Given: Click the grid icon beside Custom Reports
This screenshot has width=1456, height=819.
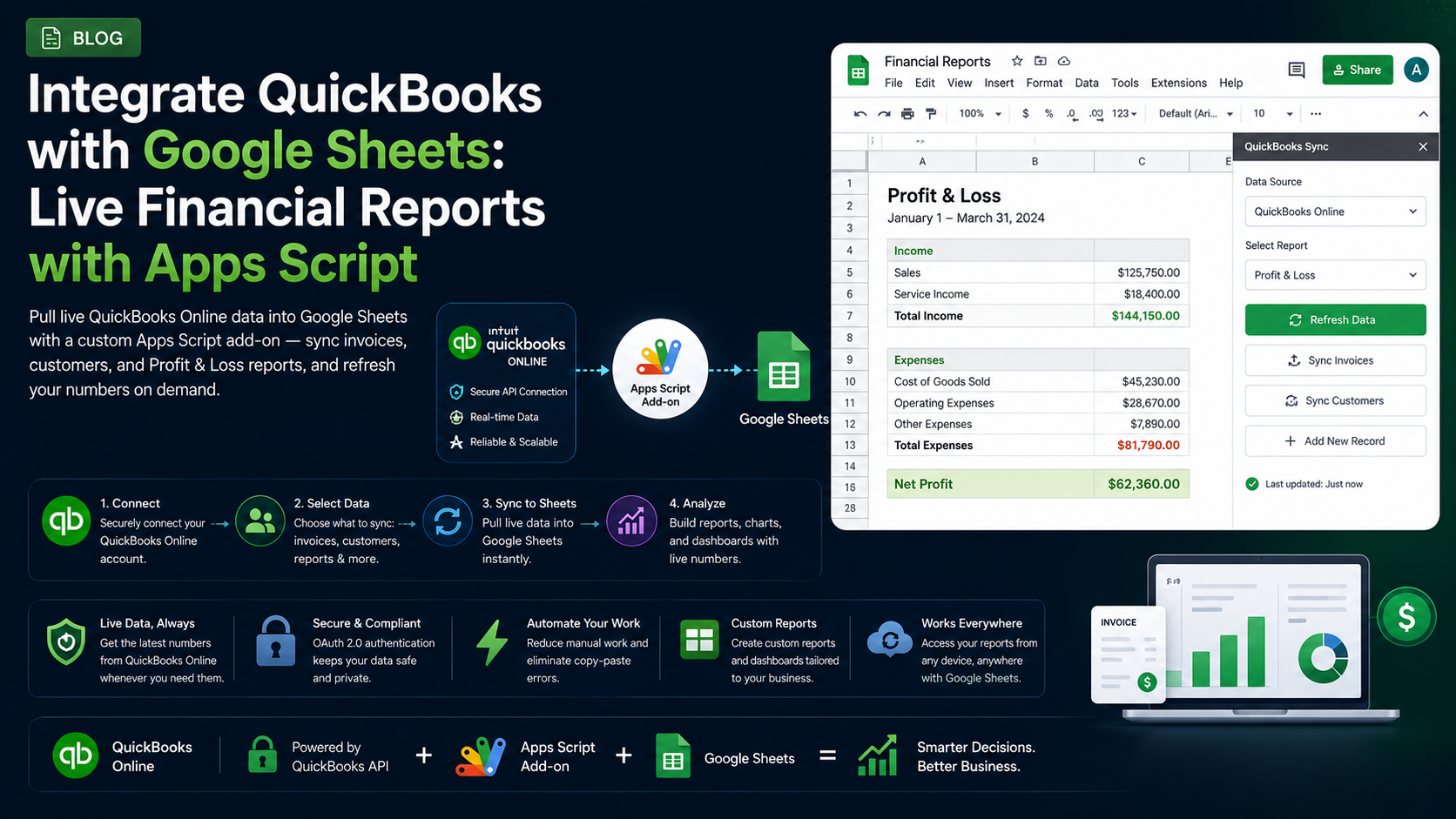Looking at the screenshot, I should [699, 640].
